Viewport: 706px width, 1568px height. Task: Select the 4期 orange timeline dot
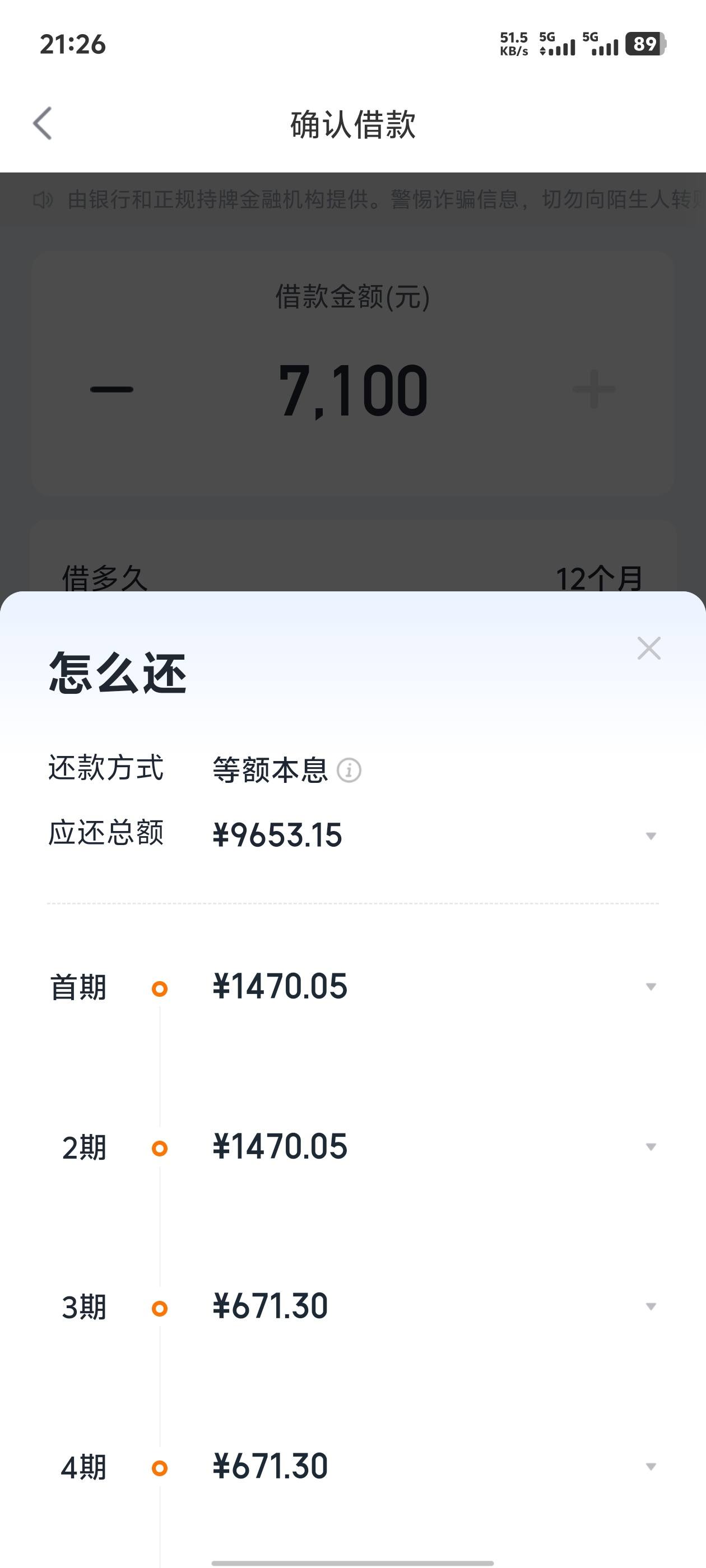(160, 1468)
